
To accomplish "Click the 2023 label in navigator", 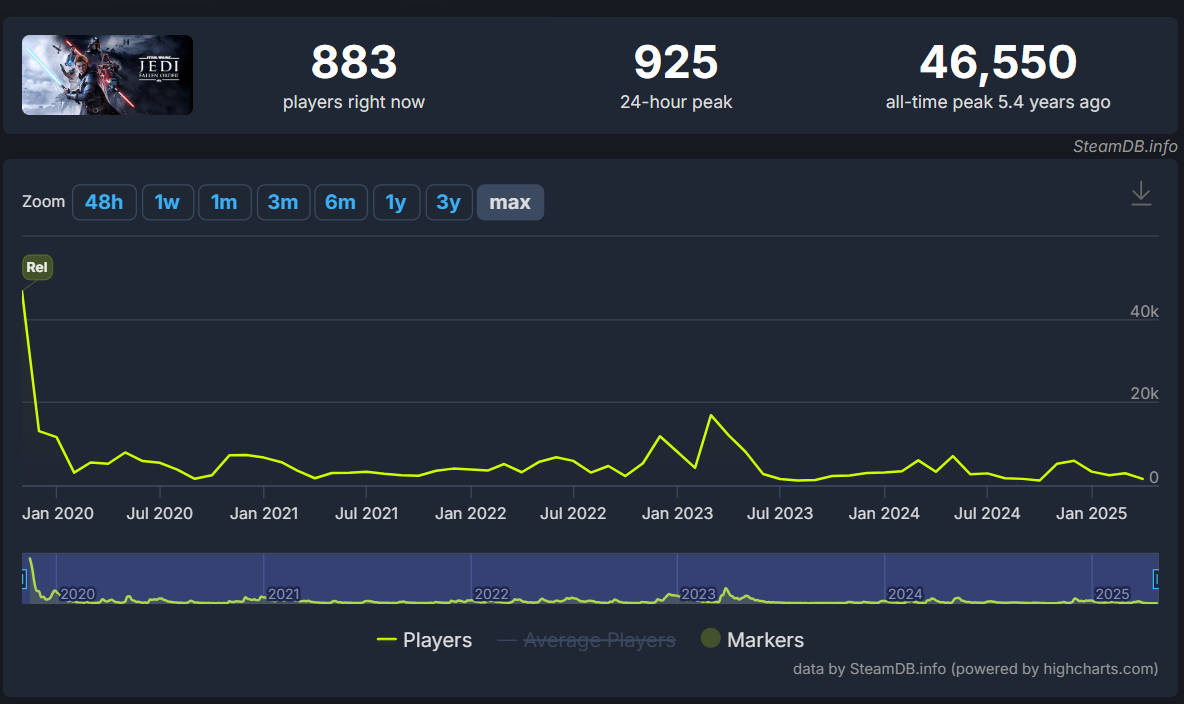I will (698, 594).
